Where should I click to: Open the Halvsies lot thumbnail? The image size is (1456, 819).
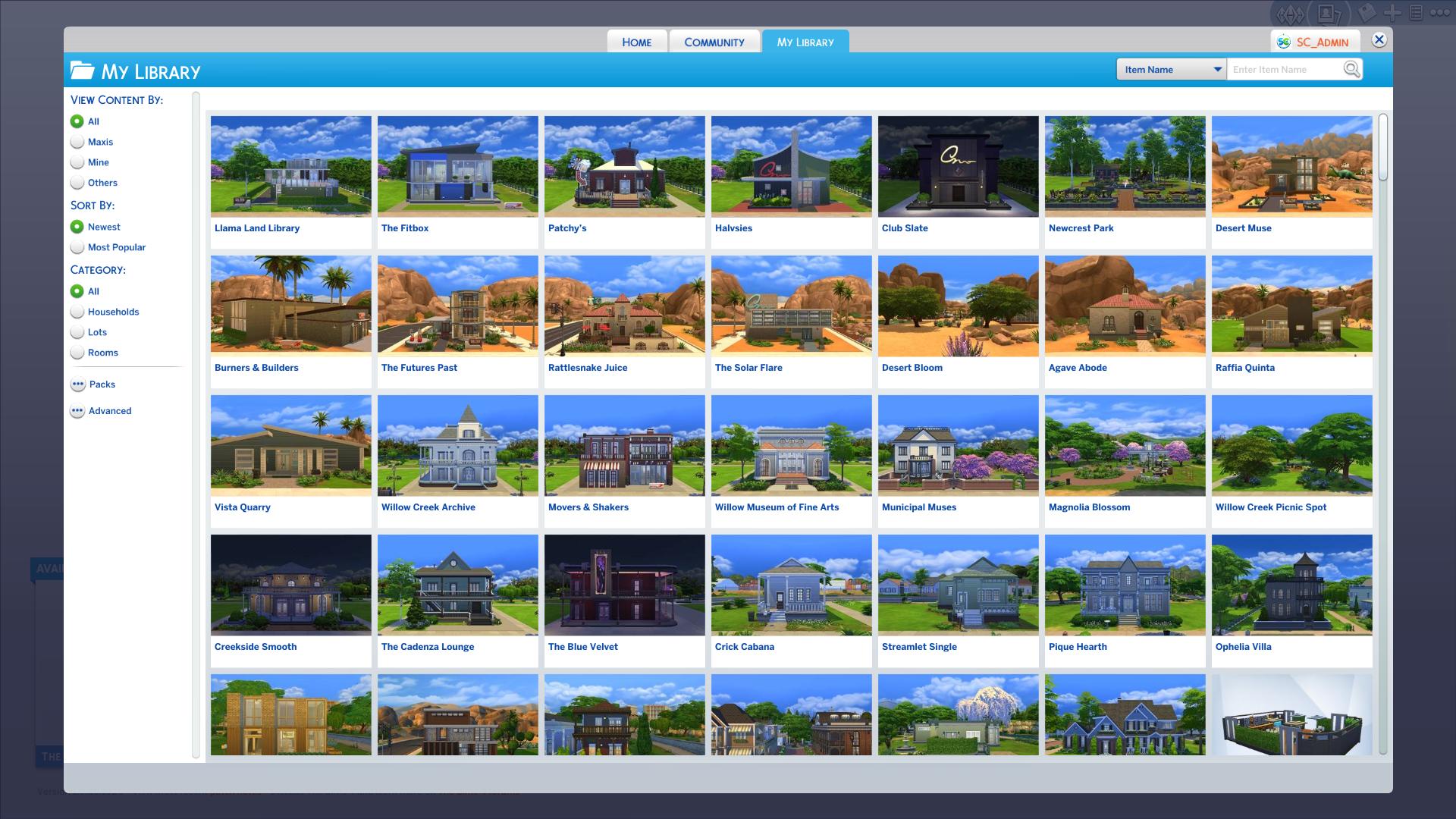point(792,166)
